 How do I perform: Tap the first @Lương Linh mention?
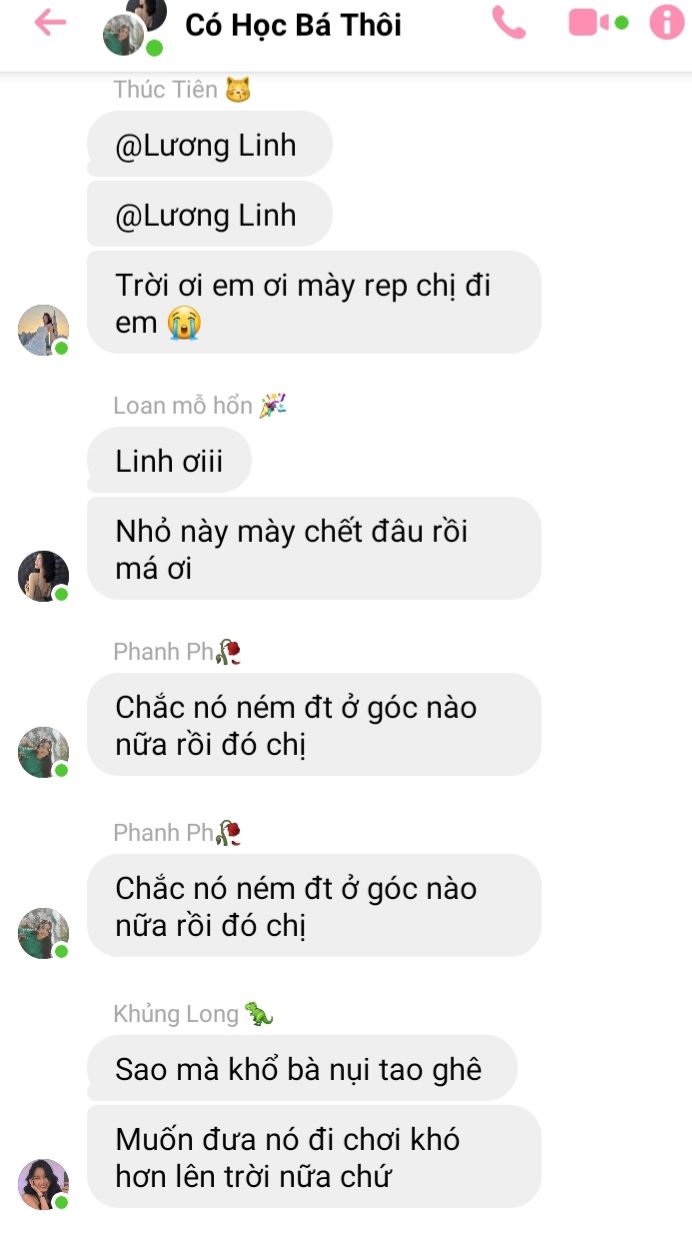point(209,145)
